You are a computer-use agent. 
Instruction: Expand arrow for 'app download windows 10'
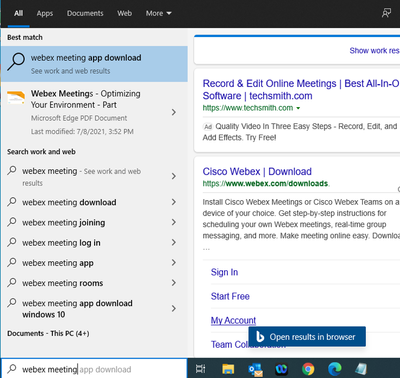tap(174, 309)
